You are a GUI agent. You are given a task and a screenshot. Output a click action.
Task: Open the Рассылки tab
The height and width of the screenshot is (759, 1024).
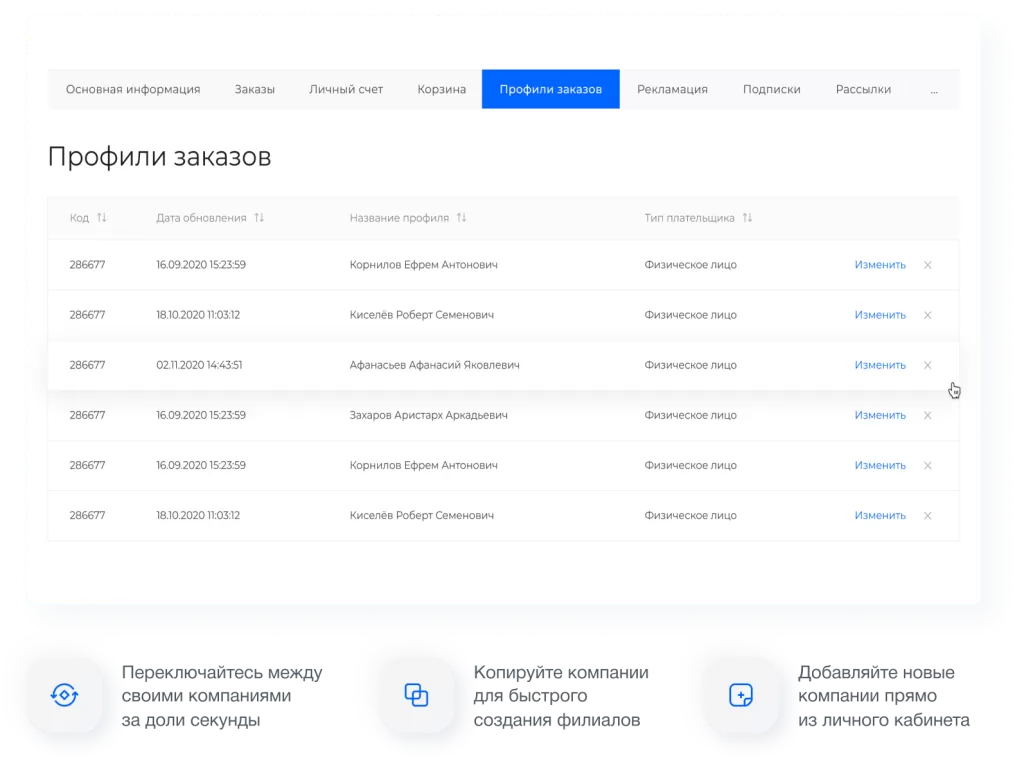[x=863, y=89]
